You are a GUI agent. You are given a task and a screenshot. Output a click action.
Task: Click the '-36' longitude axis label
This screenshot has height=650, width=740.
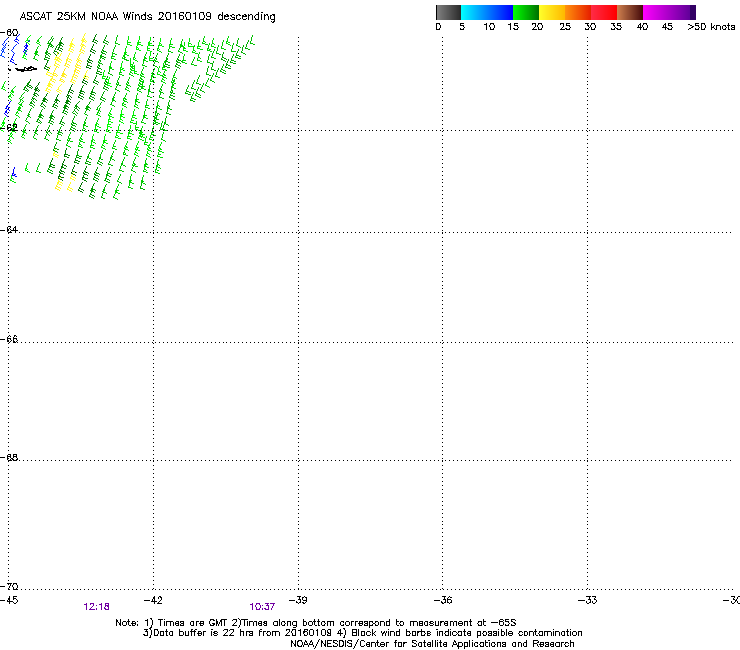pyautogui.click(x=443, y=600)
